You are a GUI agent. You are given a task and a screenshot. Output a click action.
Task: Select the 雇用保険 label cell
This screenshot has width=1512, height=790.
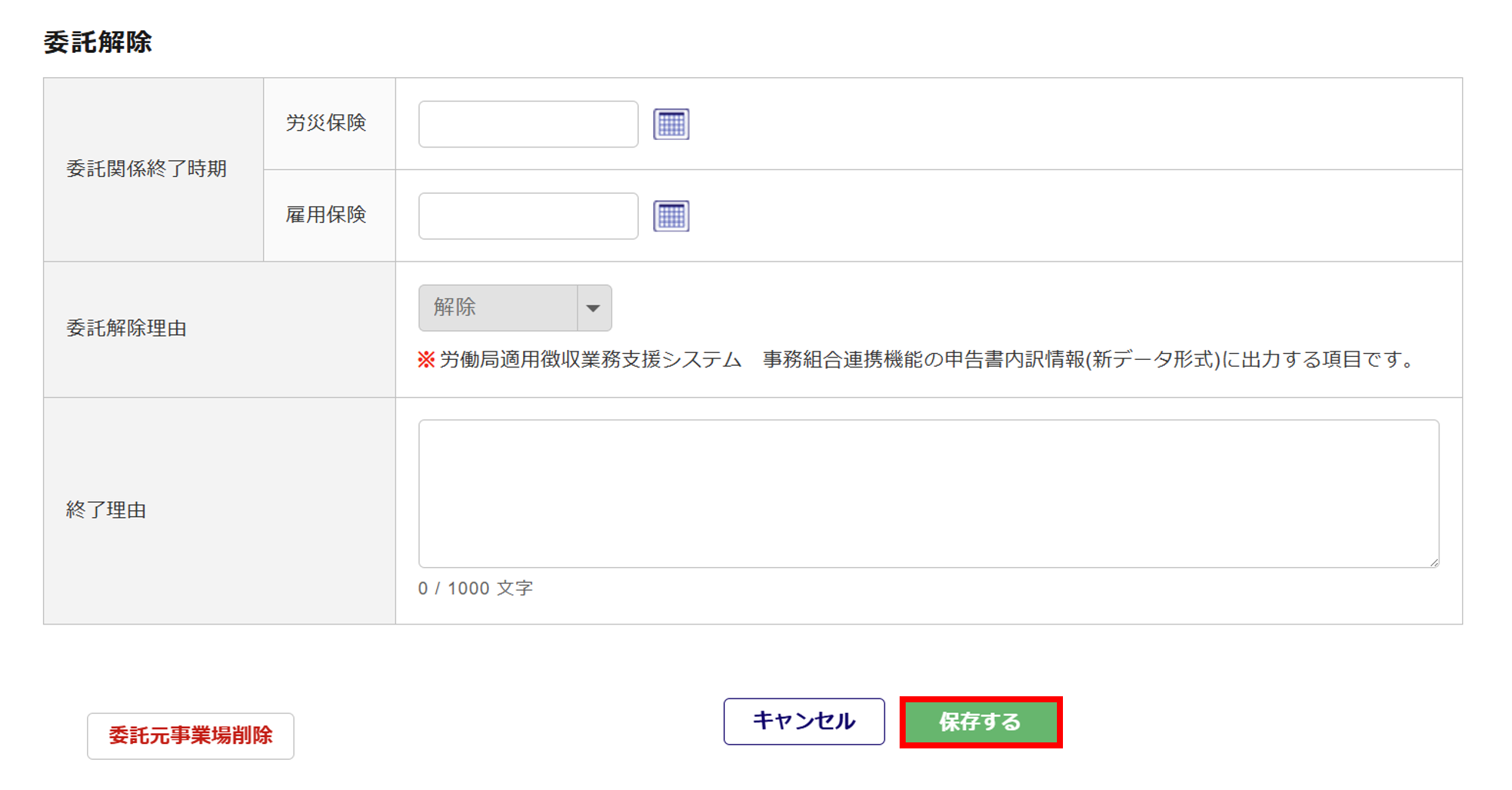[x=326, y=215]
